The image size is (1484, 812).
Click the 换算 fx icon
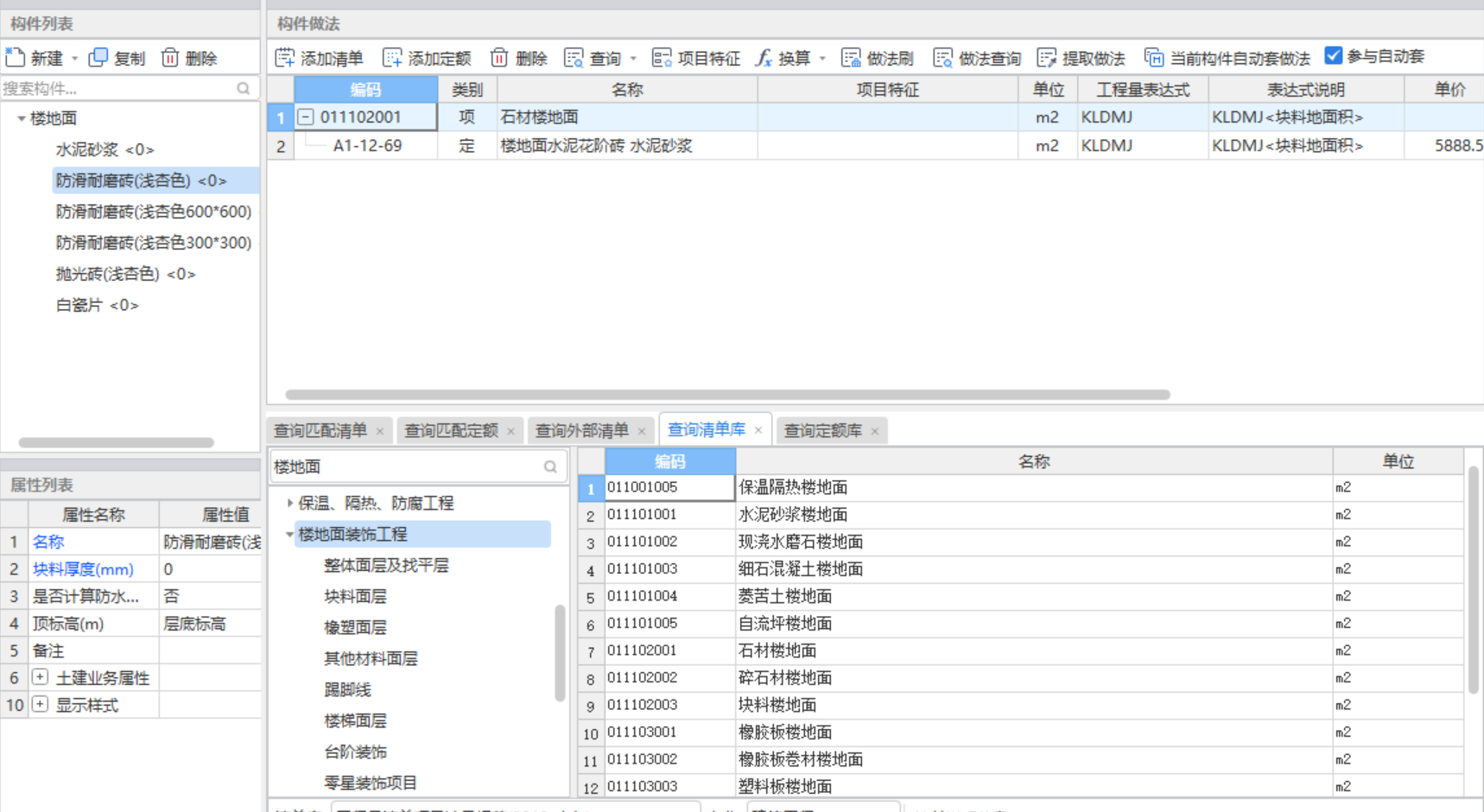coord(764,58)
